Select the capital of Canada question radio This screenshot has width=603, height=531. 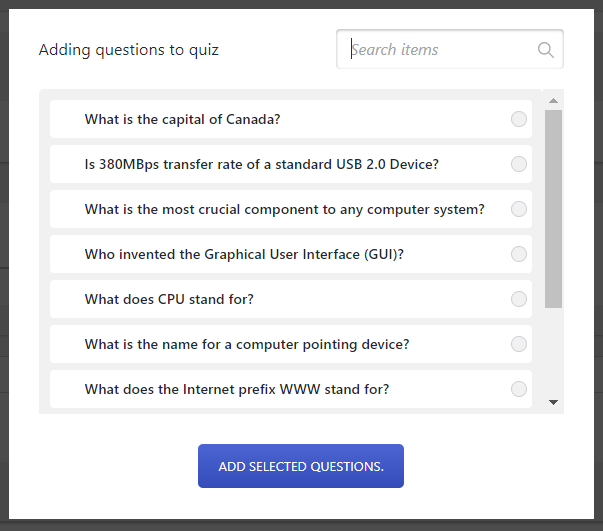point(519,119)
